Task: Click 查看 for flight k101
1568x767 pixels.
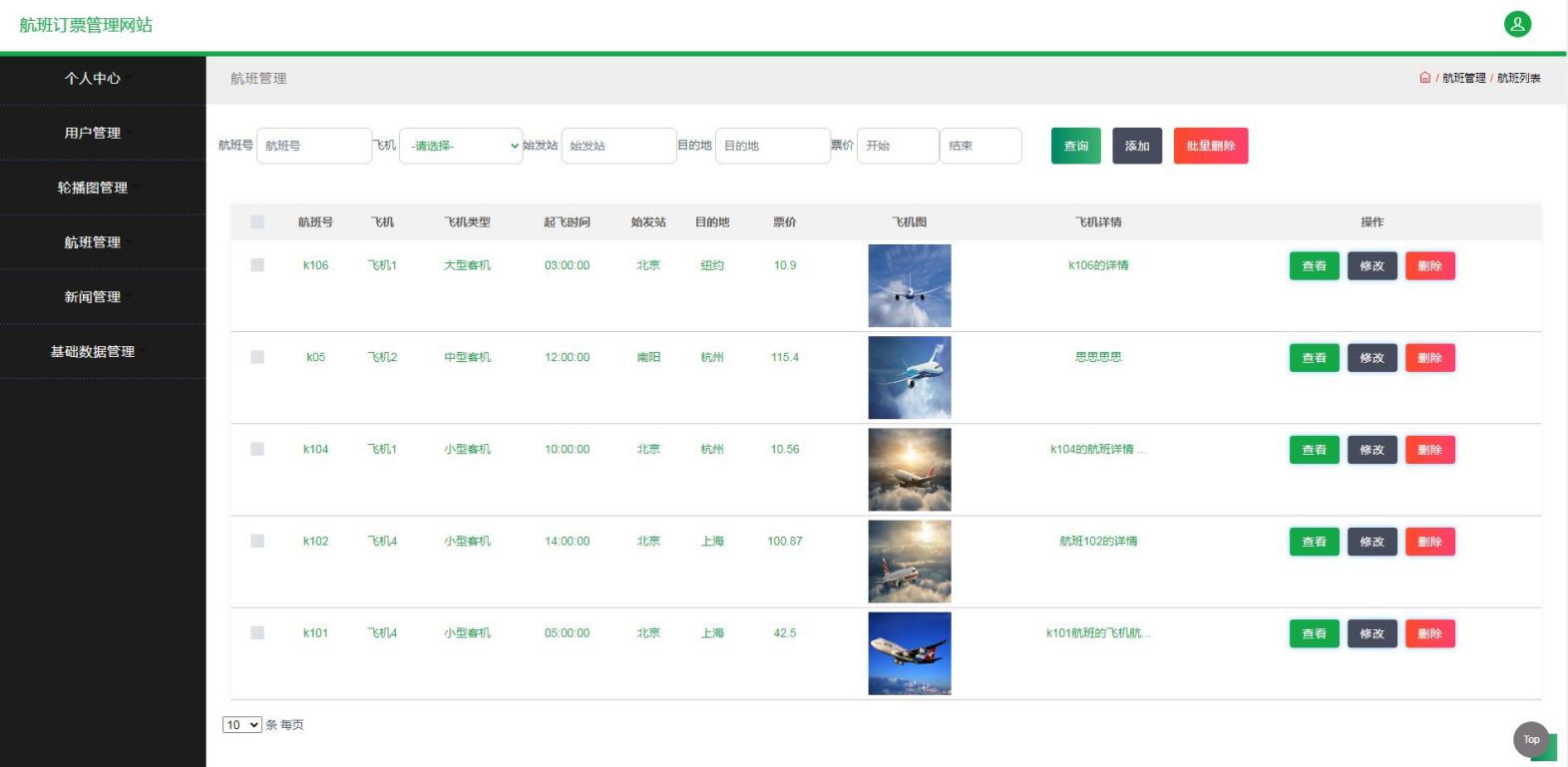Action: [x=1314, y=633]
